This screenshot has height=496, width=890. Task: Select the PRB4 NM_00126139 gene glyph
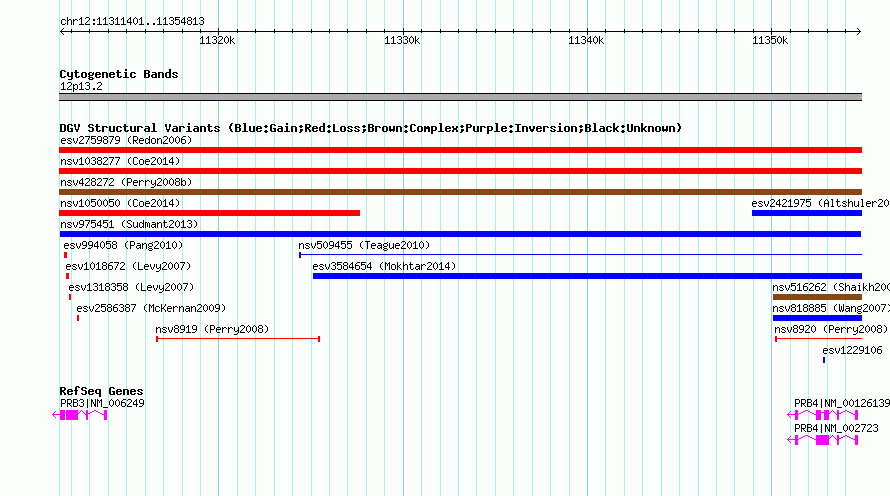click(822, 415)
